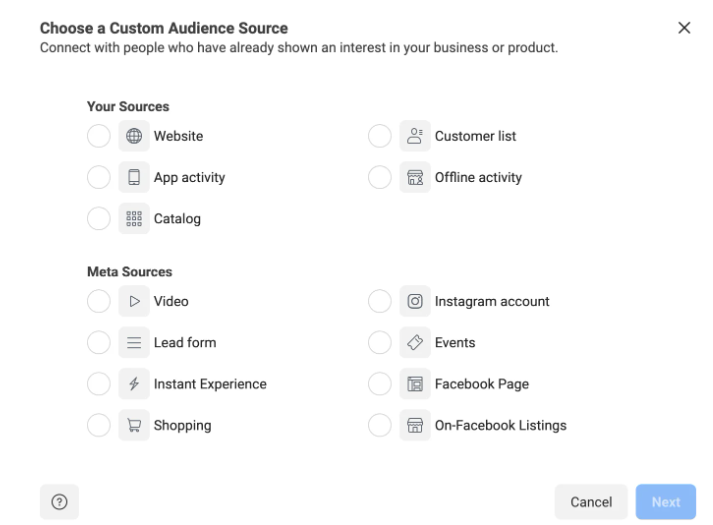The image size is (713, 525).
Task: Click the Offline activity store icon
Action: coord(414,178)
